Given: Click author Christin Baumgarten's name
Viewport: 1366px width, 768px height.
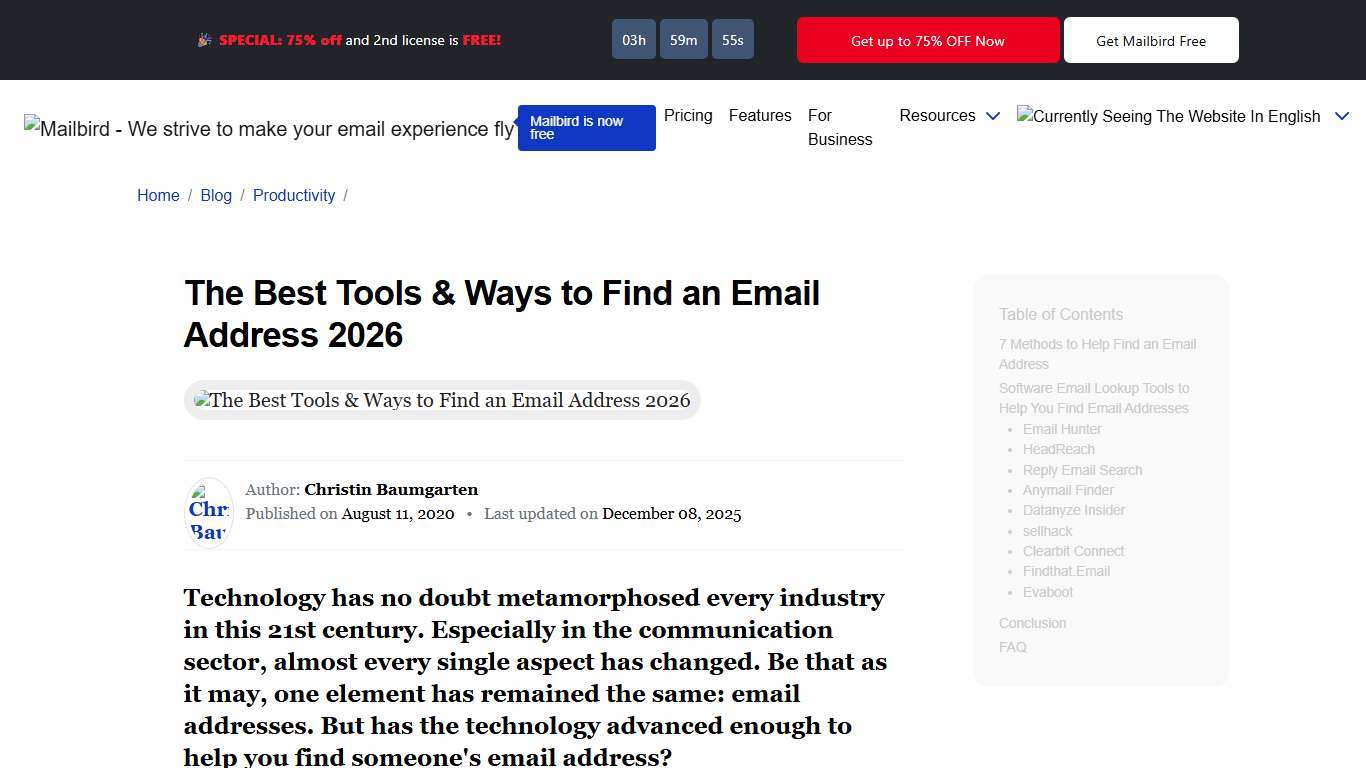Looking at the screenshot, I should click(x=391, y=489).
